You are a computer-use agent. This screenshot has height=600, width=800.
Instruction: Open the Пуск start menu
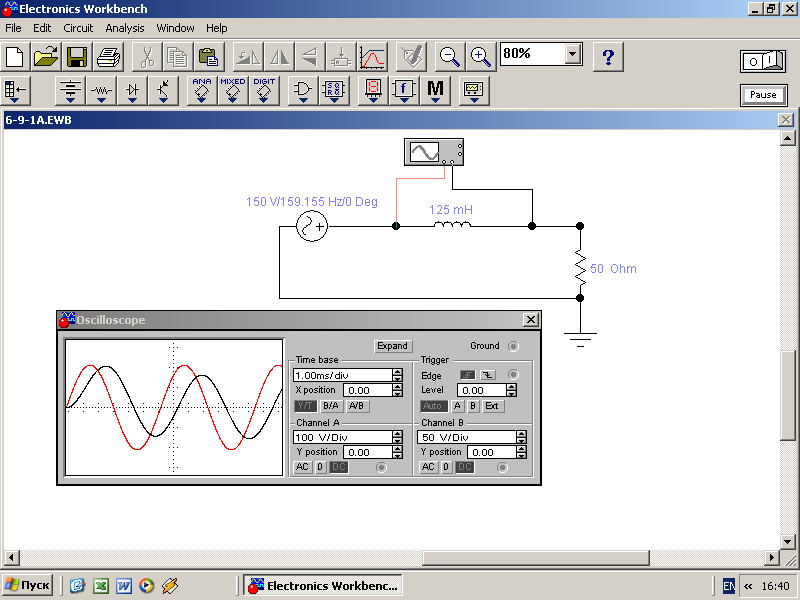pyautogui.click(x=29, y=585)
